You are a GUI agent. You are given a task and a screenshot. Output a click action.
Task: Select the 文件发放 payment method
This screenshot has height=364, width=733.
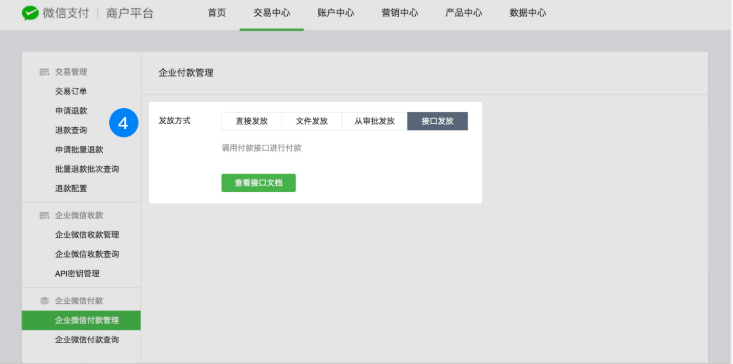pyautogui.click(x=312, y=121)
